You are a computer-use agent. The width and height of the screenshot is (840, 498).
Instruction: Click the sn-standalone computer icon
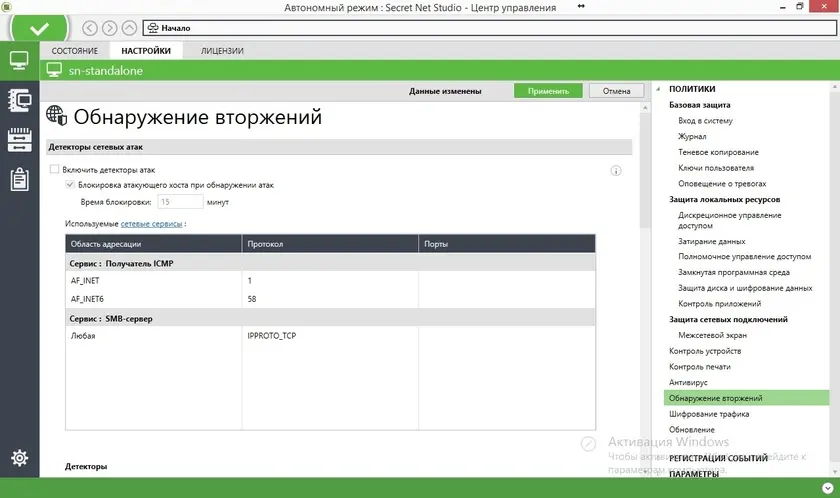tap(54, 70)
